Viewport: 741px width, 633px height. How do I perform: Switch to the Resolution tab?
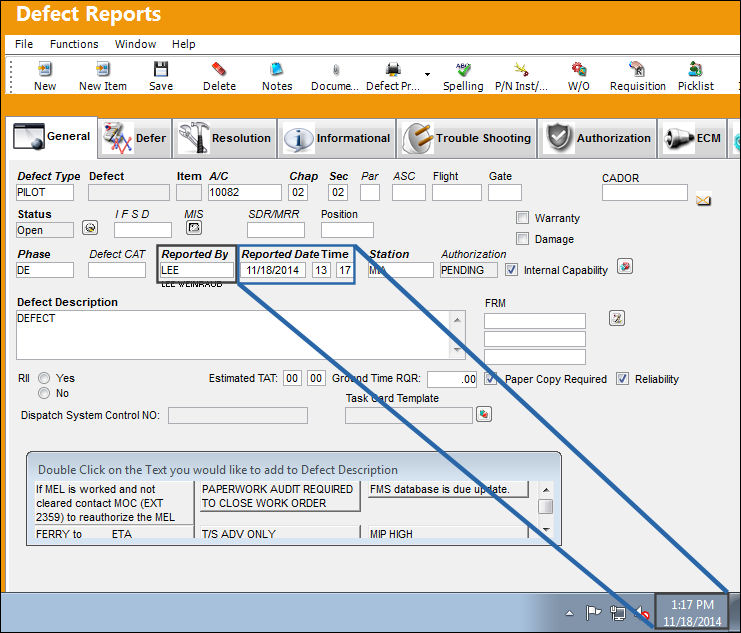point(225,138)
